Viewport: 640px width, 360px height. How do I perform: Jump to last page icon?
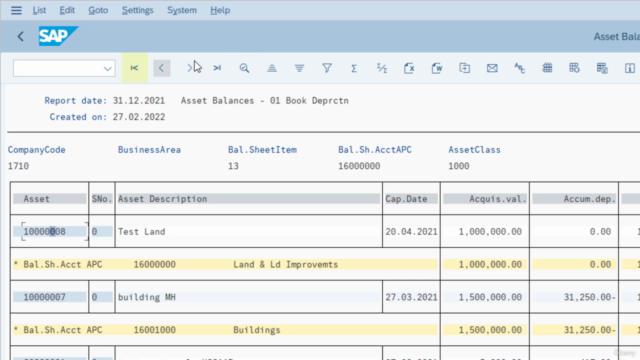[x=217, y=68]
